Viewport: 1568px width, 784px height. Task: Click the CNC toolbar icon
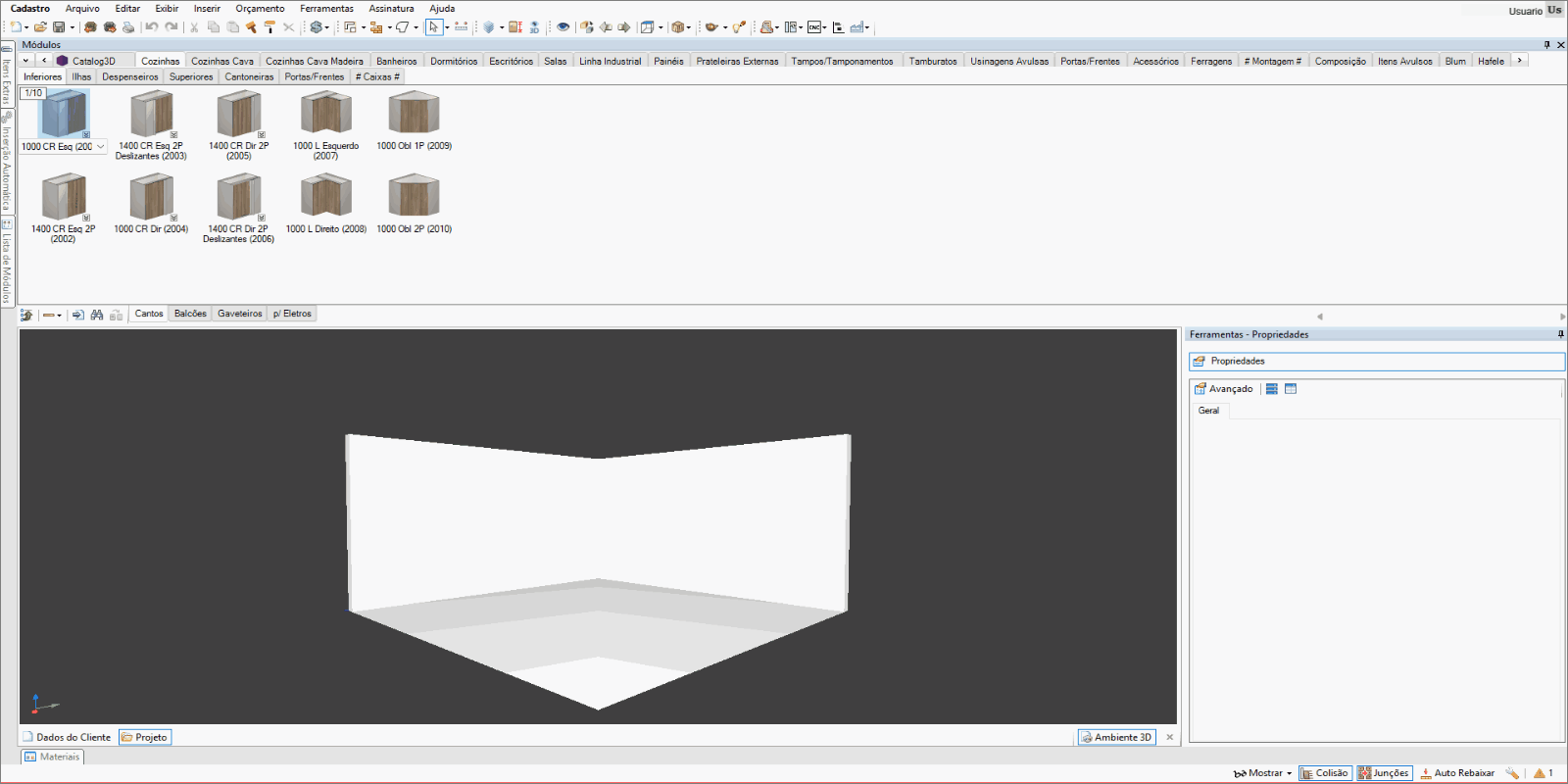click(814, 27)
